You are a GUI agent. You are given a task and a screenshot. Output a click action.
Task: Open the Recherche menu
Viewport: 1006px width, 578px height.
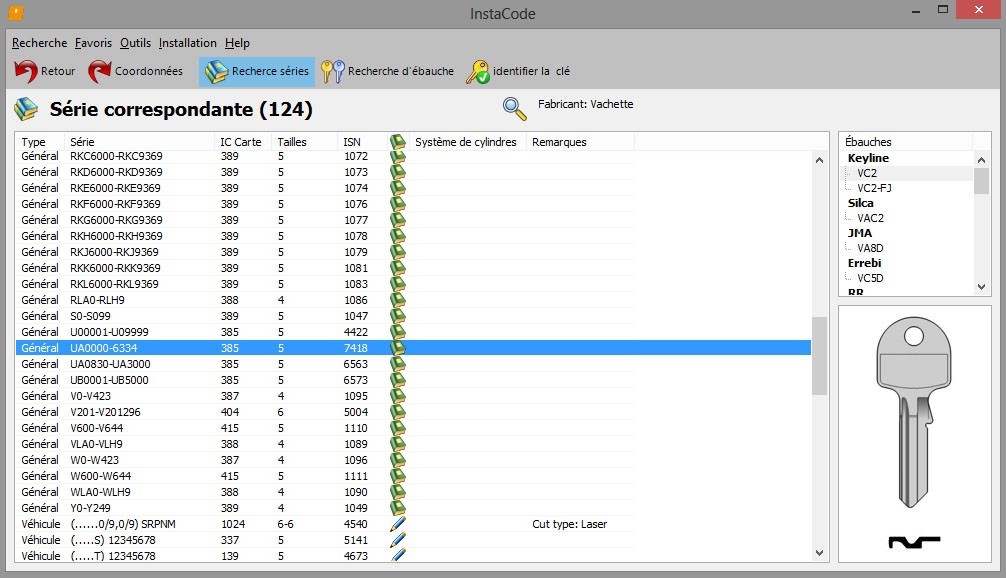point(39,43)
